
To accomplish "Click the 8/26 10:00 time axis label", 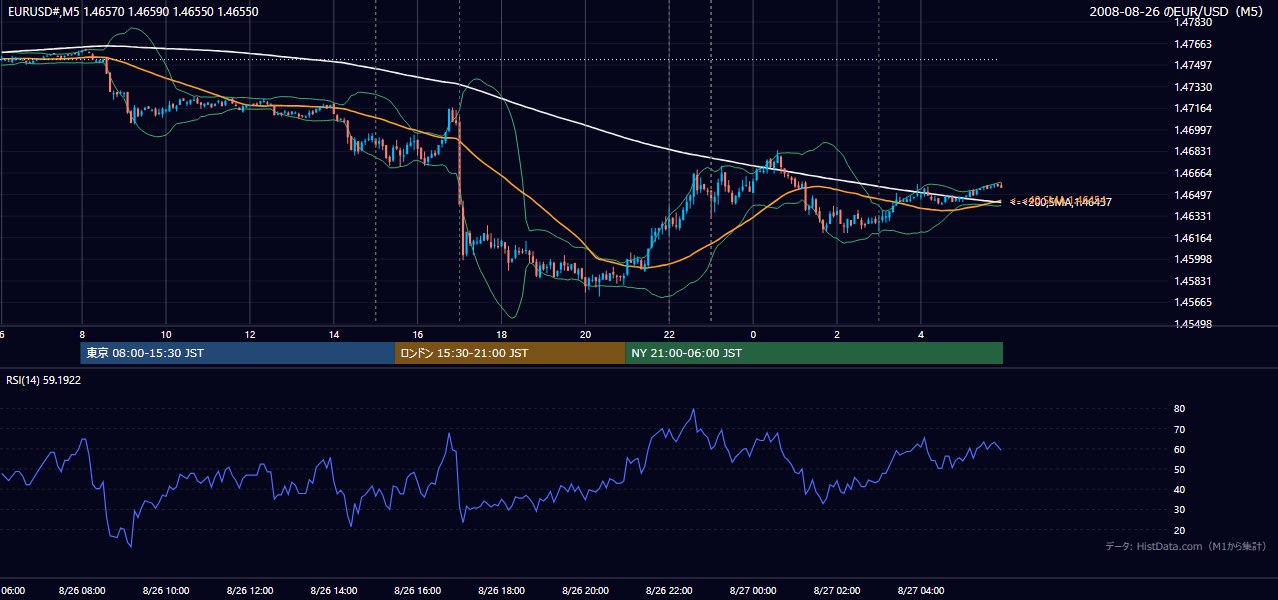I will (166, 590).
